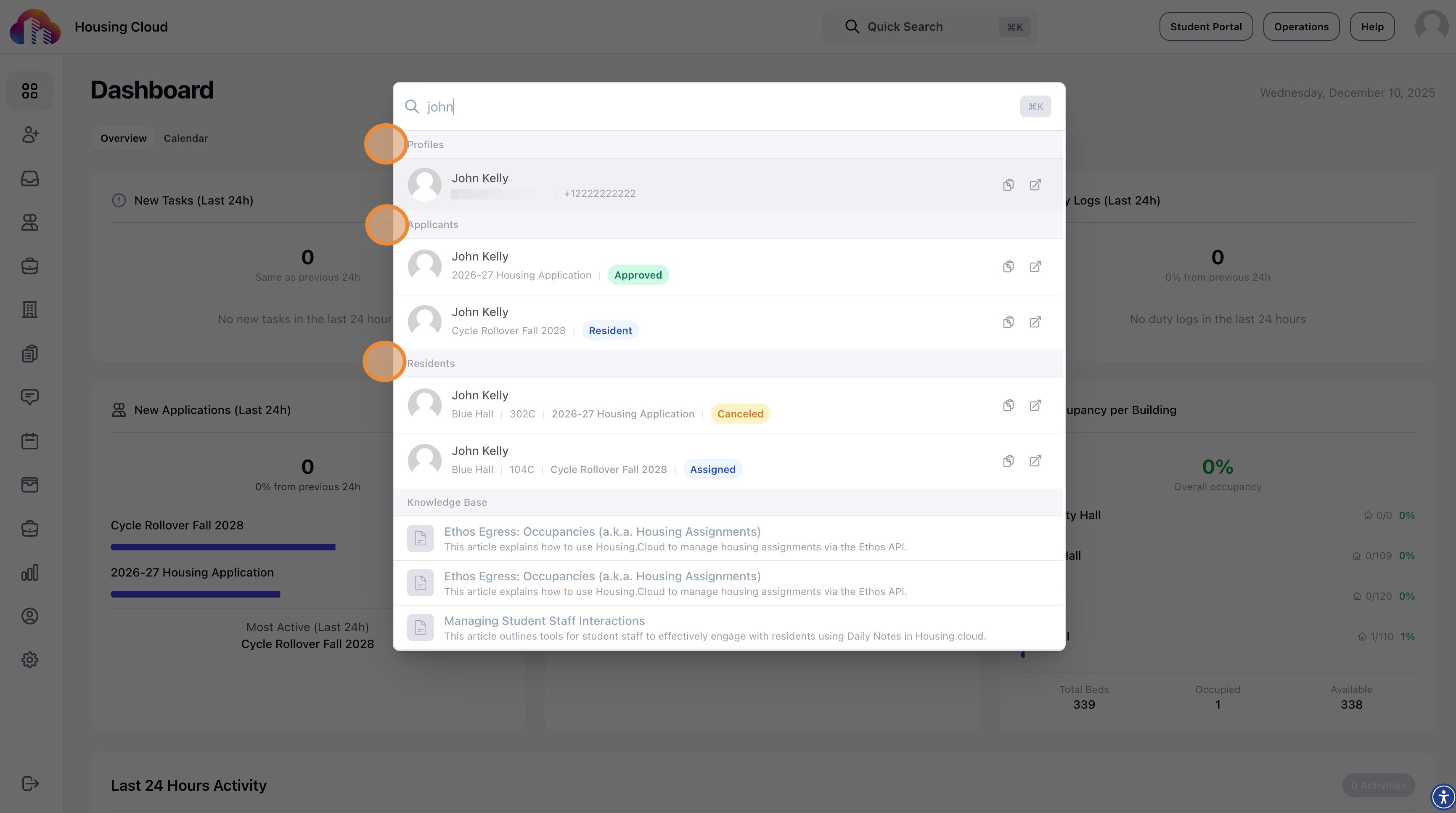Click the add-person icon in sidebar
Screen dimensions: 1456x813
[29, 135]
